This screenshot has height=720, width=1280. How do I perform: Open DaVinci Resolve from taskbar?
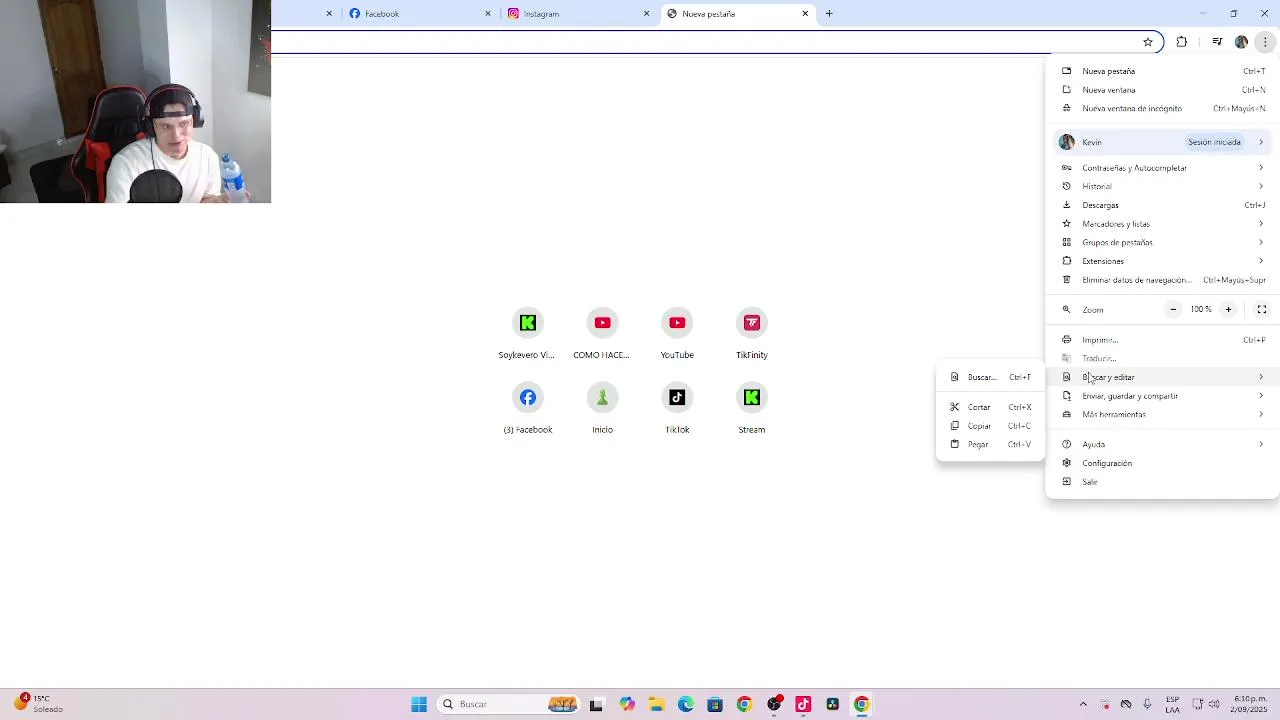[832, 704]
